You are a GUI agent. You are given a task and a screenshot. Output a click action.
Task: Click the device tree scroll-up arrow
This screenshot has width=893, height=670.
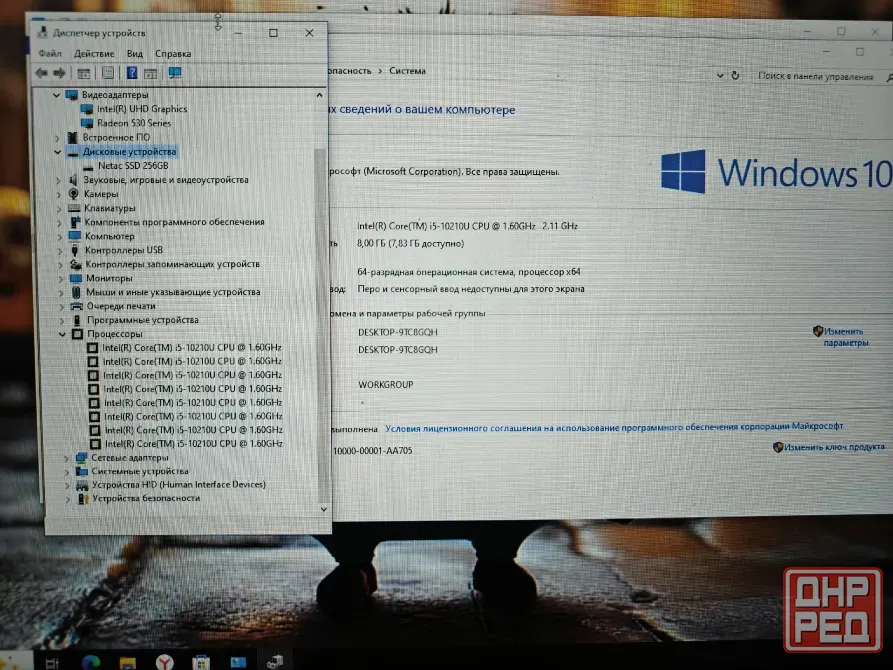pyautogui.click(x=319, y=95)
